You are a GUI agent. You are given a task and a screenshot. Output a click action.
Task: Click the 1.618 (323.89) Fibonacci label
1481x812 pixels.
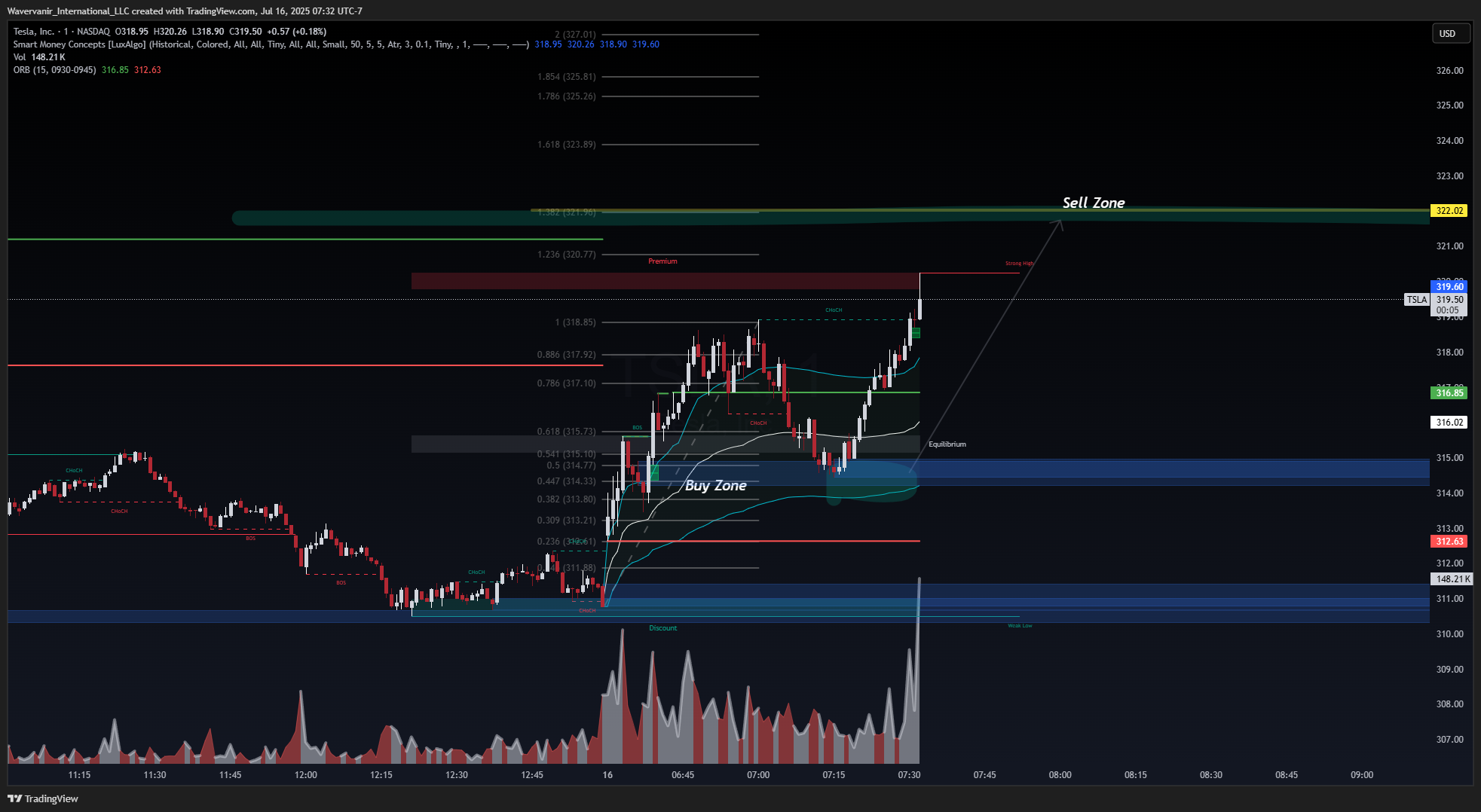pos(567,145)
